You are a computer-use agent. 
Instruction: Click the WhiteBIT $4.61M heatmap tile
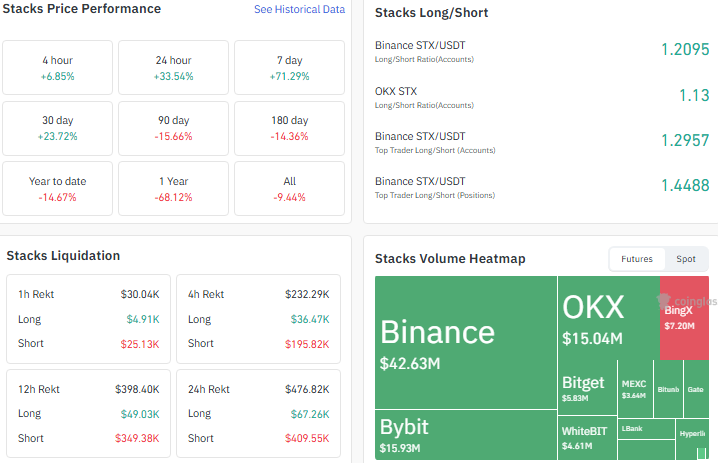click(587, 438)
